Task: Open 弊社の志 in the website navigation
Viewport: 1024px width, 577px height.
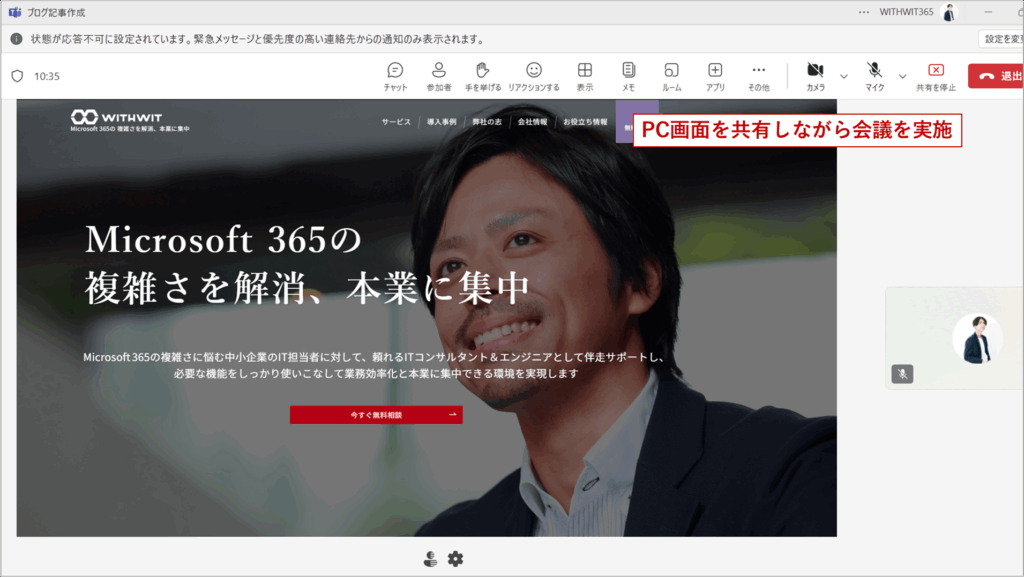Action: click(x=487, y=122)
